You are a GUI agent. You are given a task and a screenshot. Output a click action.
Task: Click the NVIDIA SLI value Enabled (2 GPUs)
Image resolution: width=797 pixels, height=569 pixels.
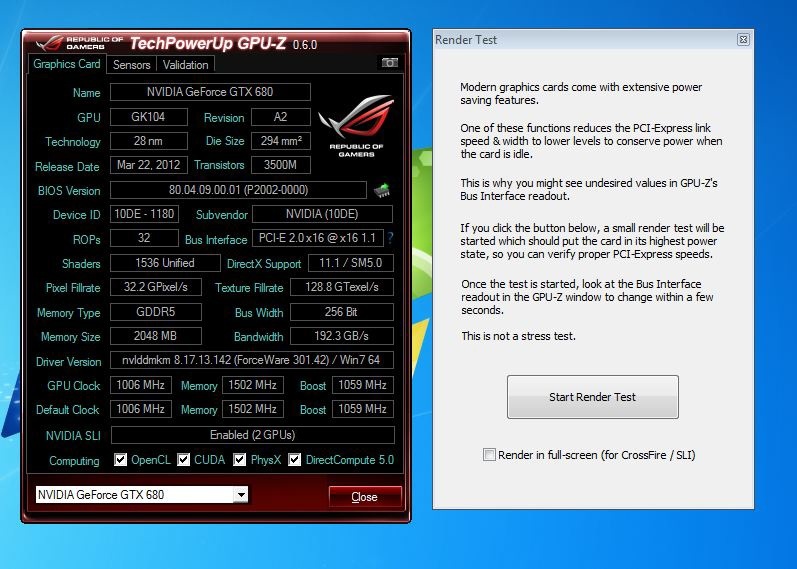click(253, 435)
